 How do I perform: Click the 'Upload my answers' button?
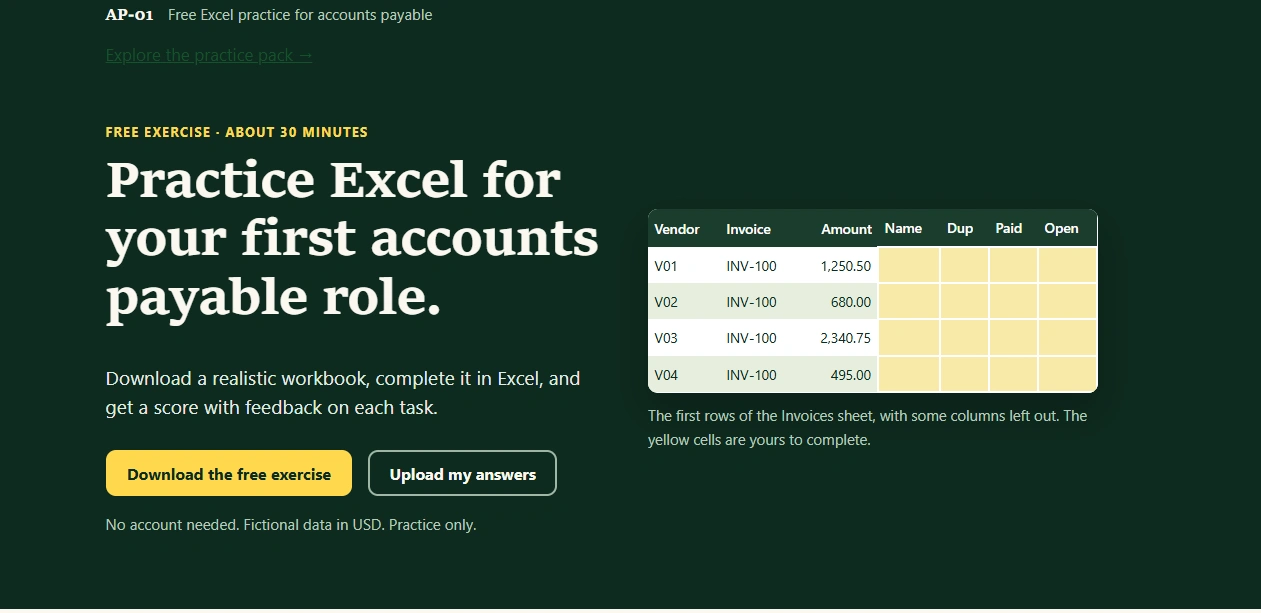(x=463, y=473)
